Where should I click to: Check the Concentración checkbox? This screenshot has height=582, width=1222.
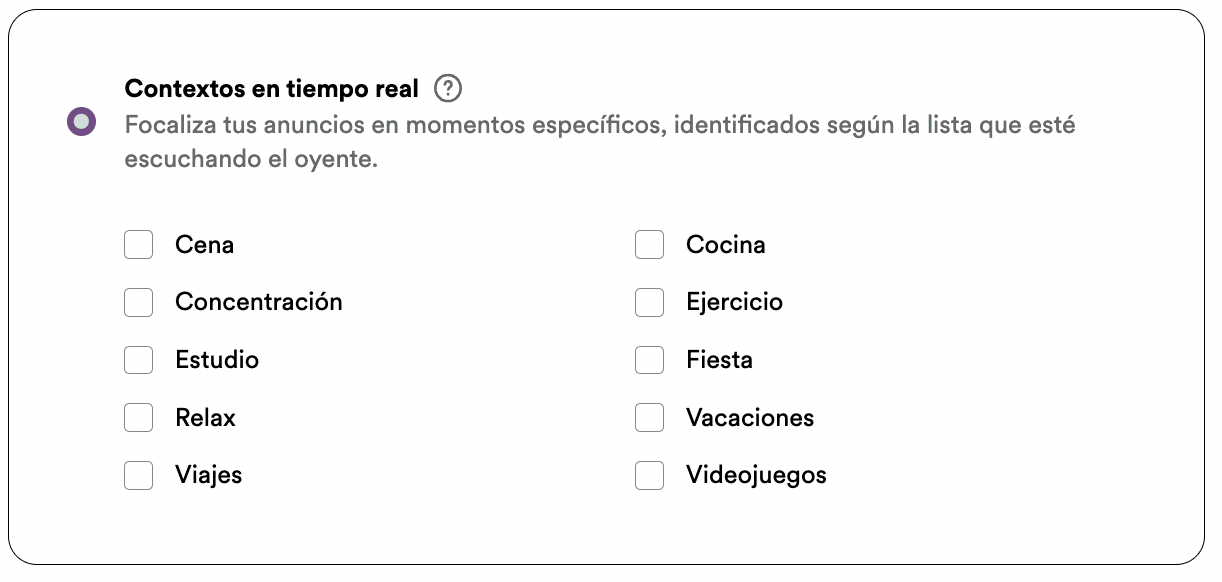pyautogui.click(x=138, y=302)
